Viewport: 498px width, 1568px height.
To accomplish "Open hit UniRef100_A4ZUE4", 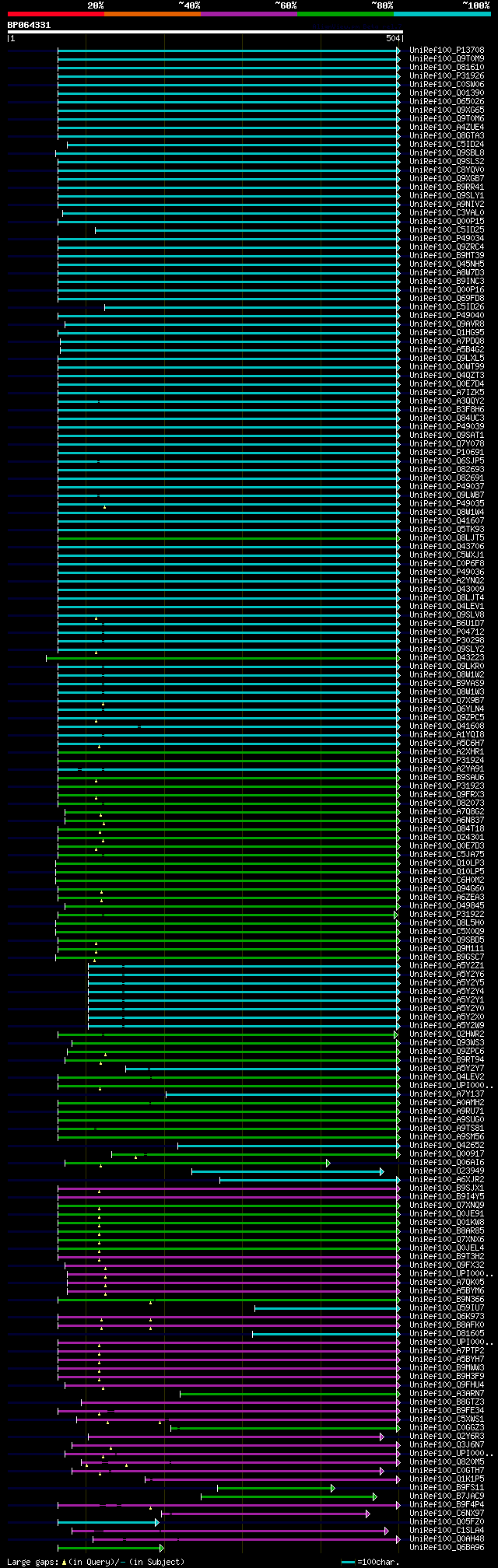I will [x=447, y=128].
